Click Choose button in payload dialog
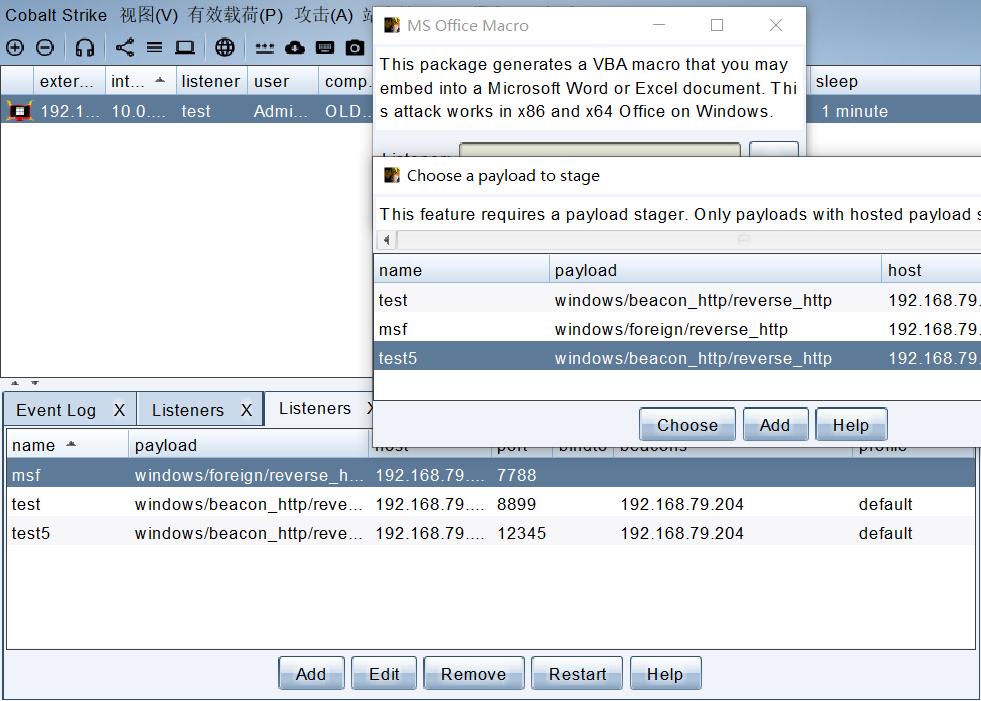981x701 pixels. point(687,424)
